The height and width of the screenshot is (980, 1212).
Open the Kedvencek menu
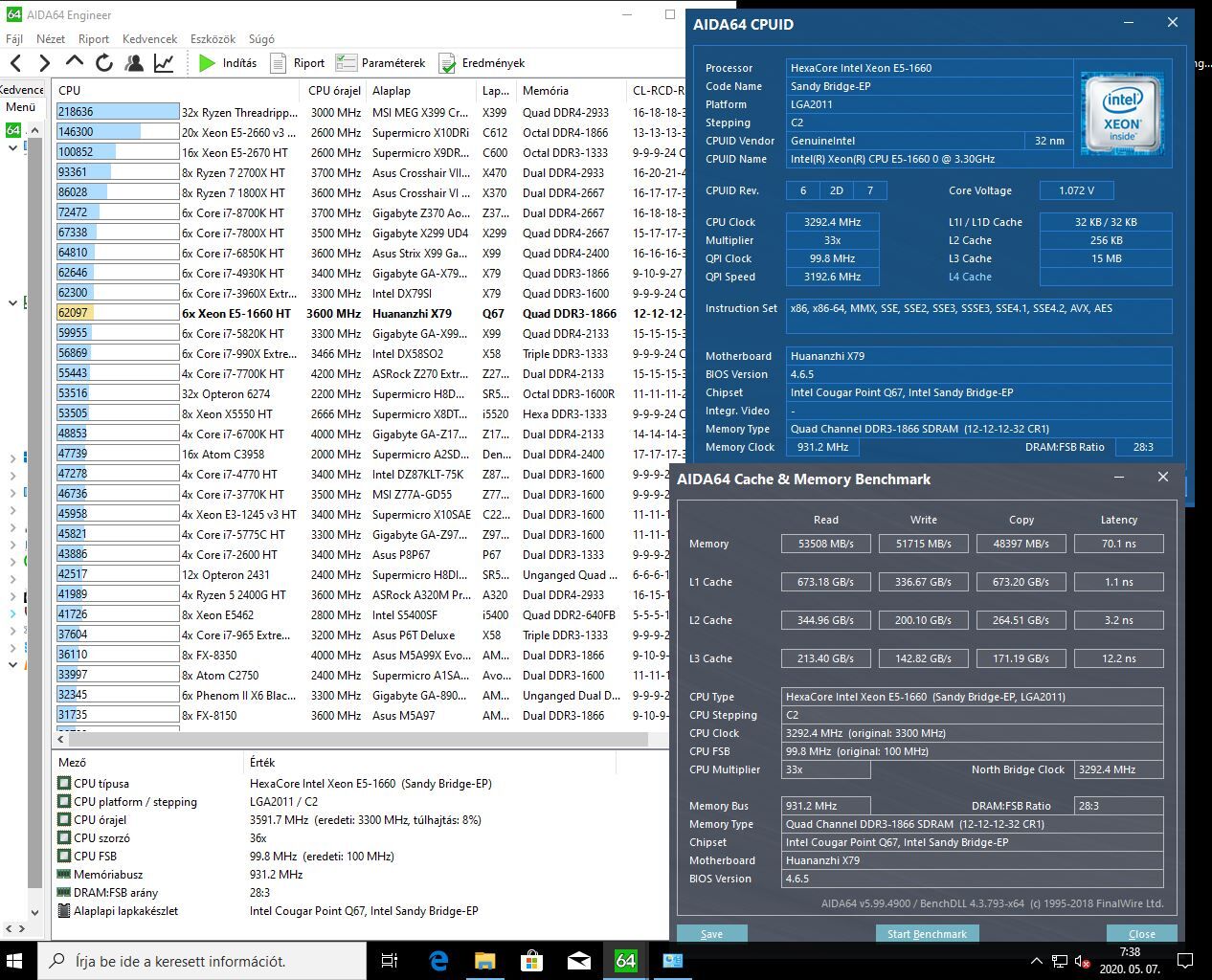pos(149,39)
